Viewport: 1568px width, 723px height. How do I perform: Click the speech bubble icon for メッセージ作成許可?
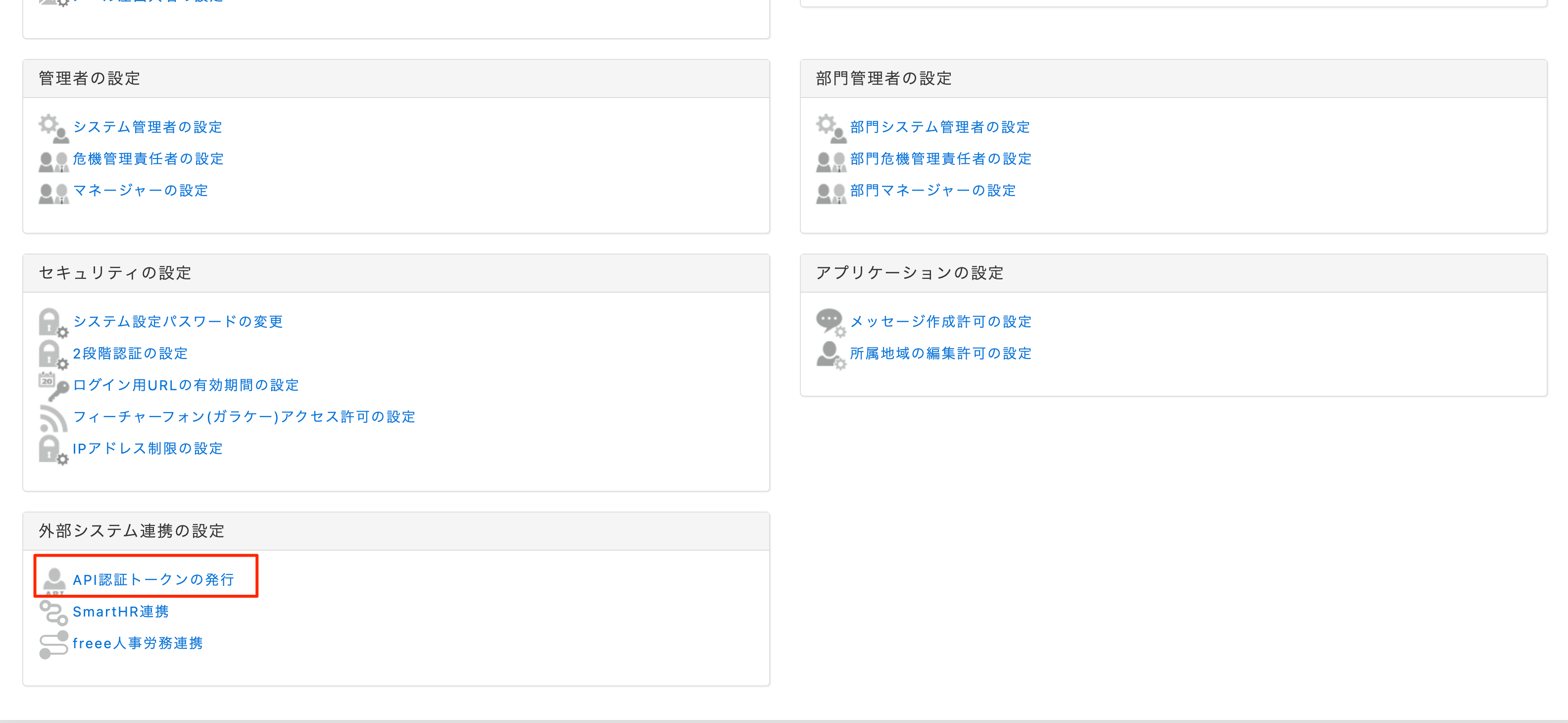click(830, 321)
